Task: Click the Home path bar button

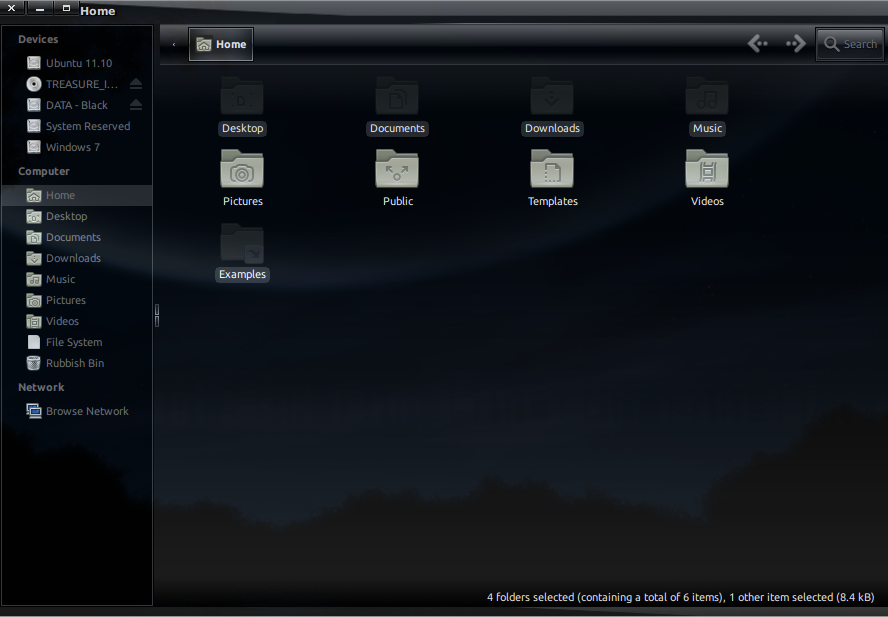Action: 221,44
